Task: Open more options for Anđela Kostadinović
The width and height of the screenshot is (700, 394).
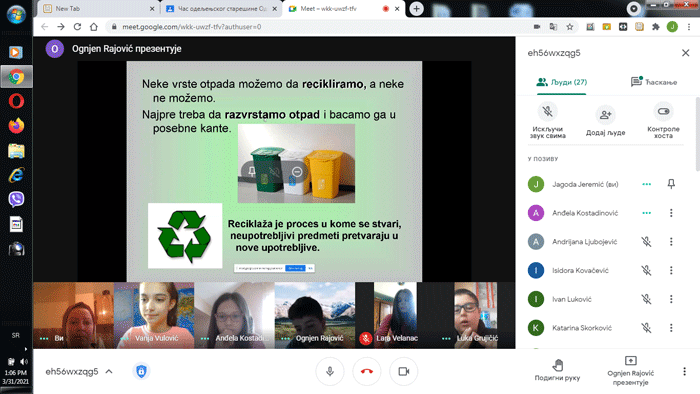Action: (671, 213)
